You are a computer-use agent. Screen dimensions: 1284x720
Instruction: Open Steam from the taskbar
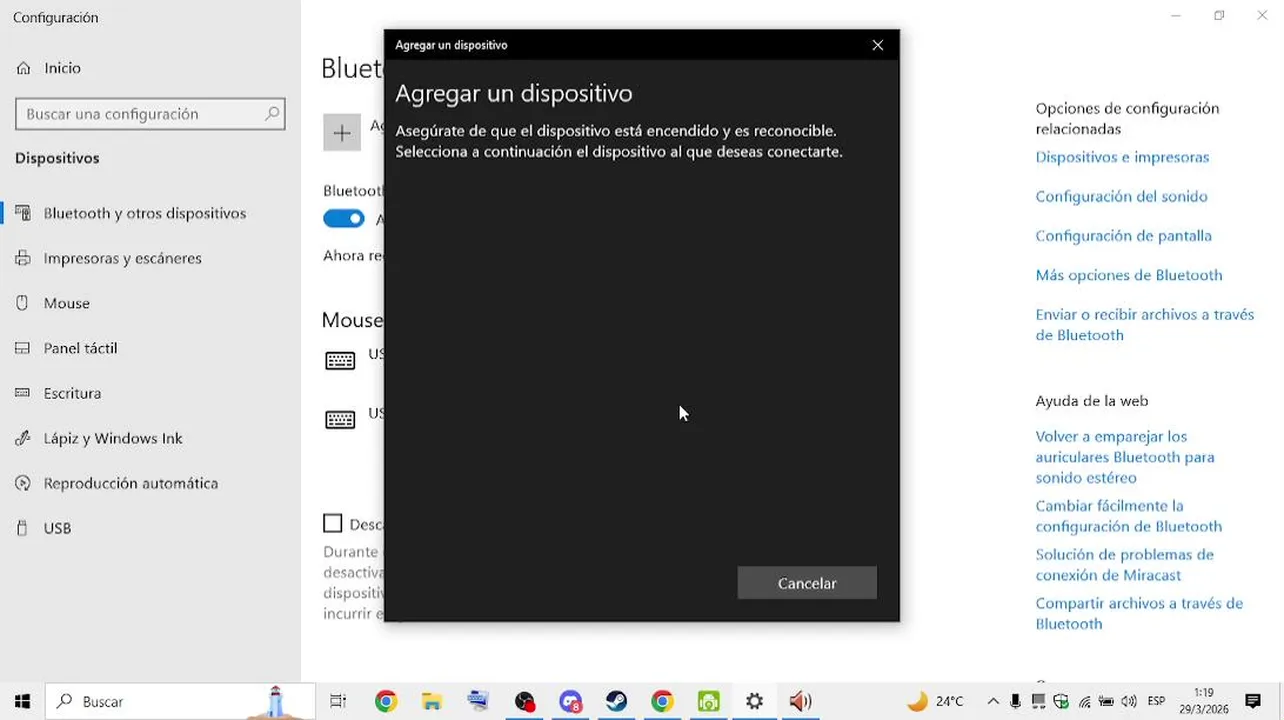(x=616, y=701)
